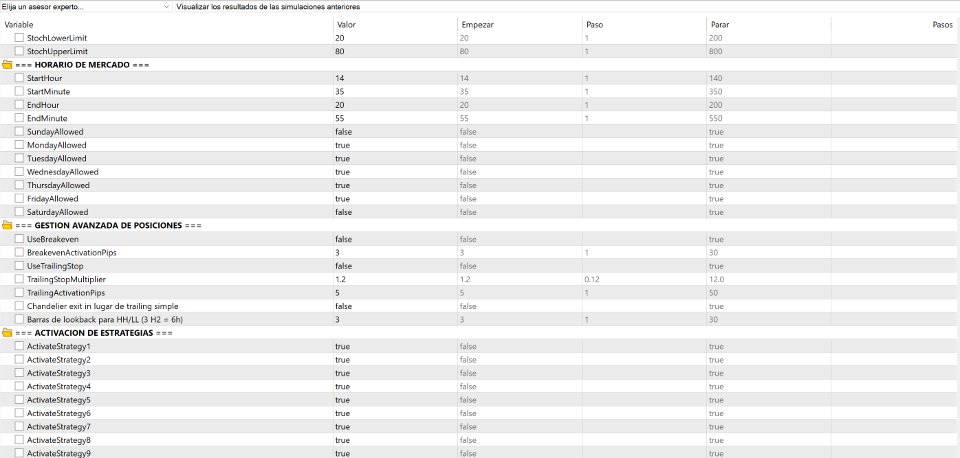Open the ActivateStrategy1 value true cell
The image size is (960, 458).
(396, 347)
